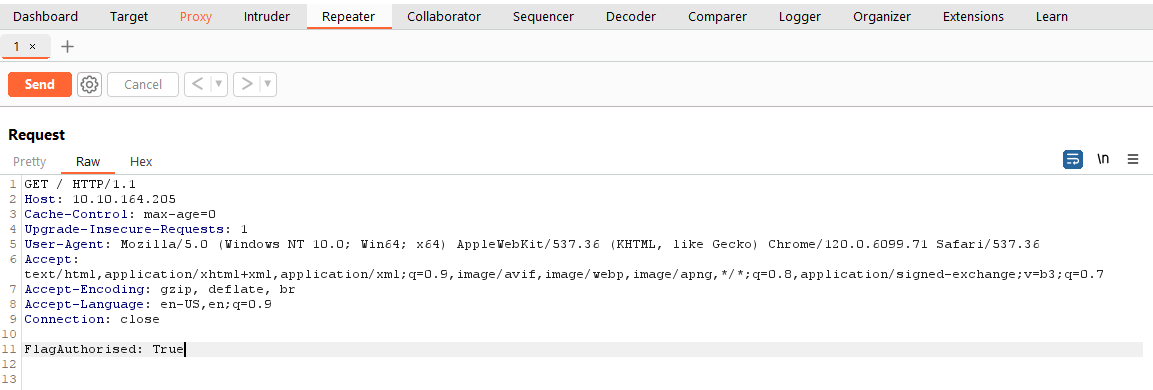The height and width of the screenshot is (390, 1153).
Task: Switch to Decoder tab
Action: pos(631,16)
